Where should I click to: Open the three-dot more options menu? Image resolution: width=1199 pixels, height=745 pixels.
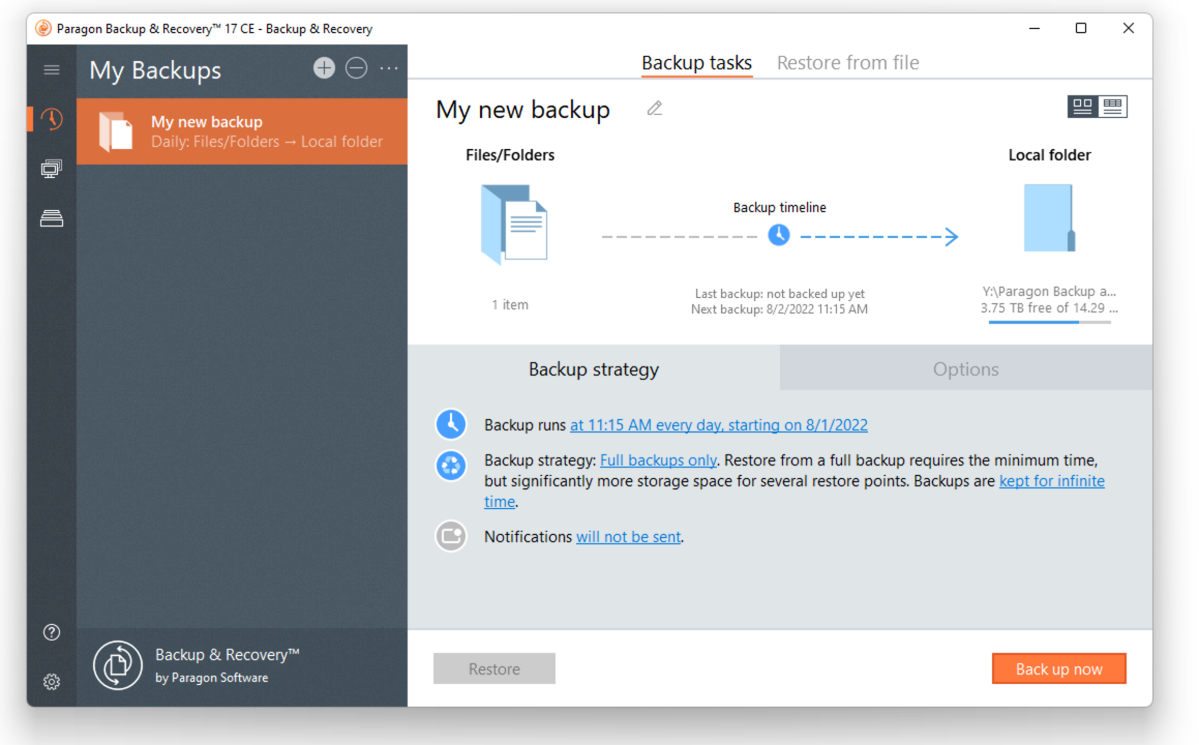click(388, 69)
